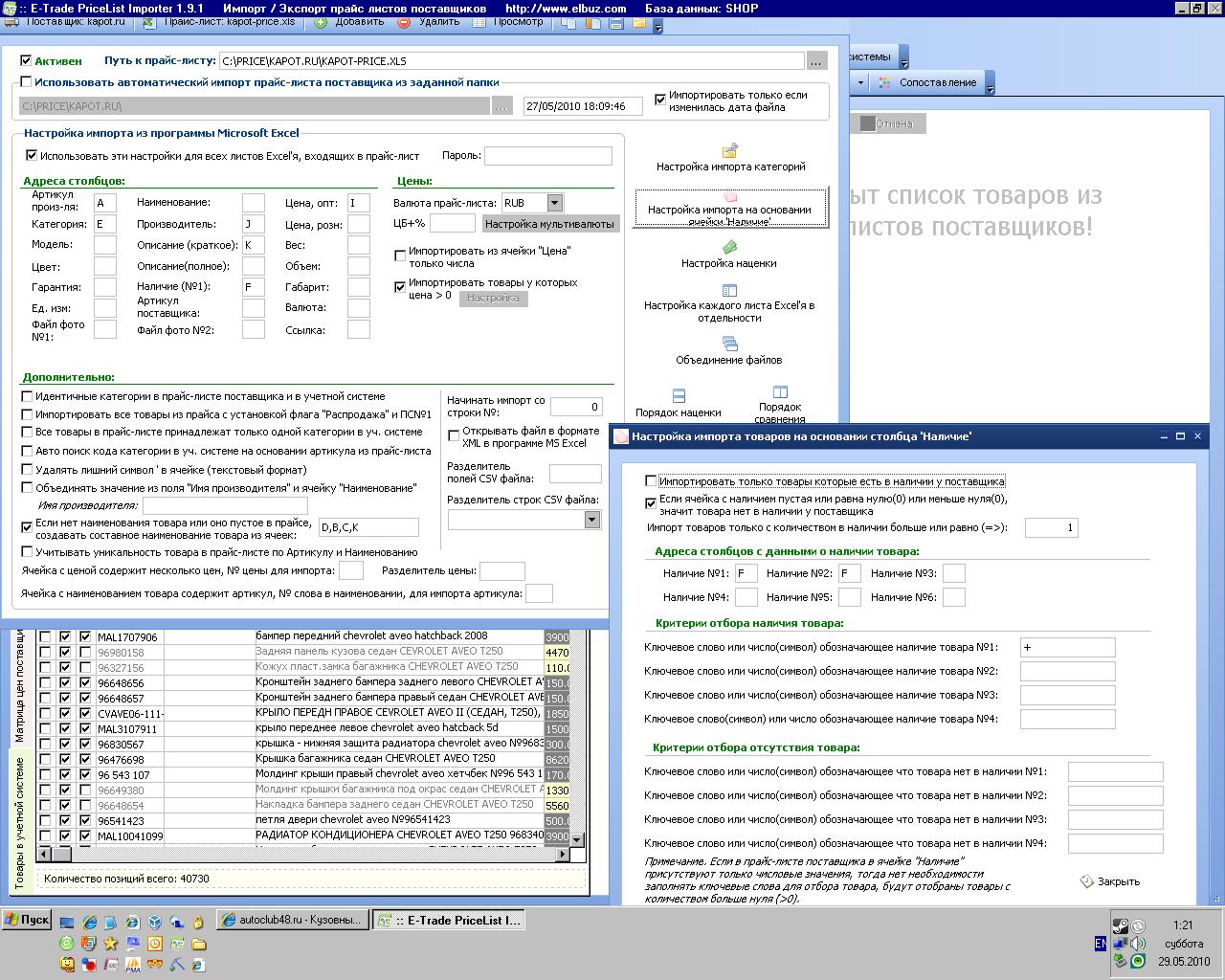Viewport: 1225px width, 980px height.
Task: Click the Артикул произ-ля column field
Action: [105, 203]
